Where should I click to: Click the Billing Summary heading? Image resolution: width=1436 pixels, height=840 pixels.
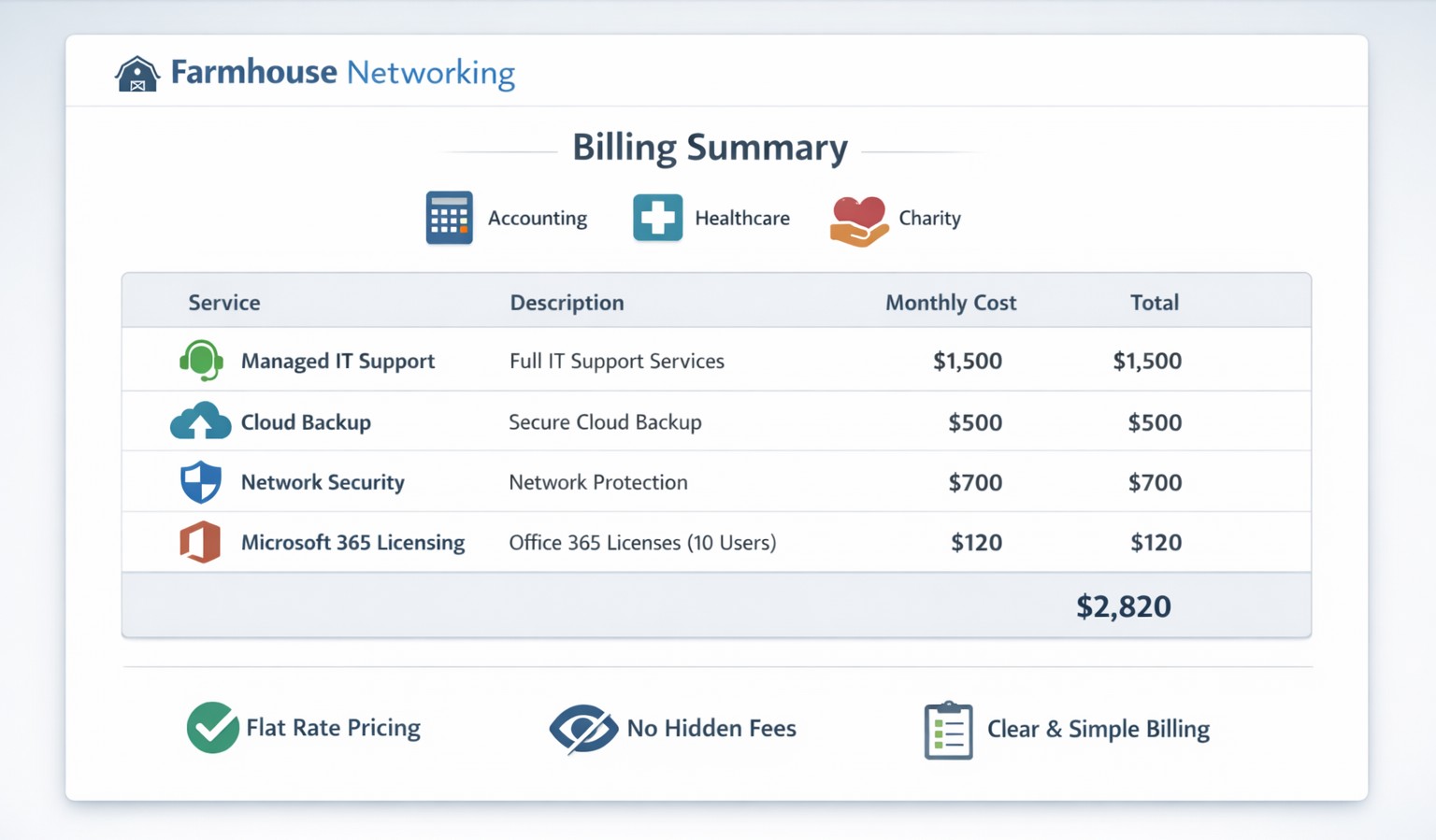[x=710, y=148]
